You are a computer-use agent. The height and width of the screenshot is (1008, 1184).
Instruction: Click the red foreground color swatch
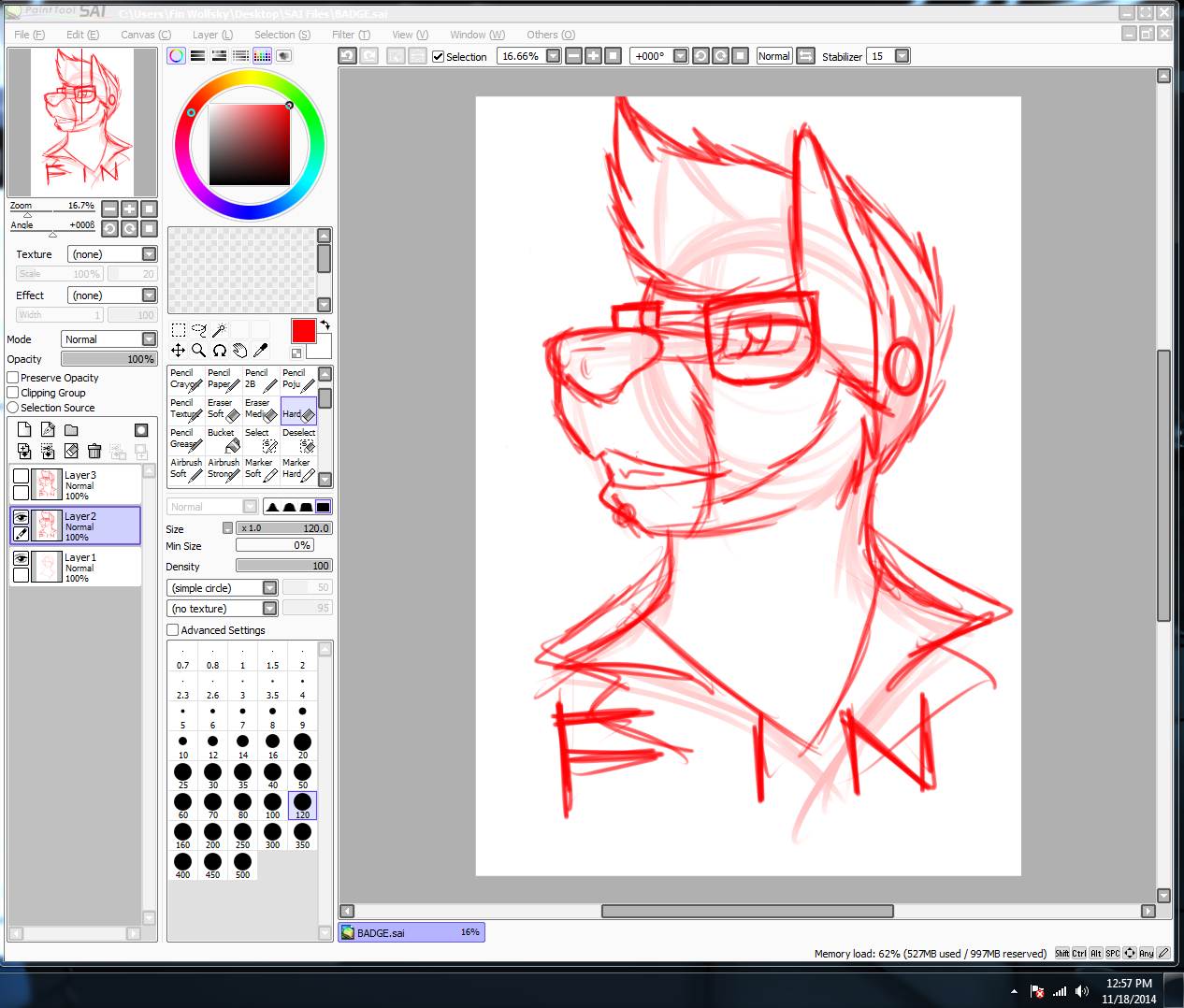[303, 331]
